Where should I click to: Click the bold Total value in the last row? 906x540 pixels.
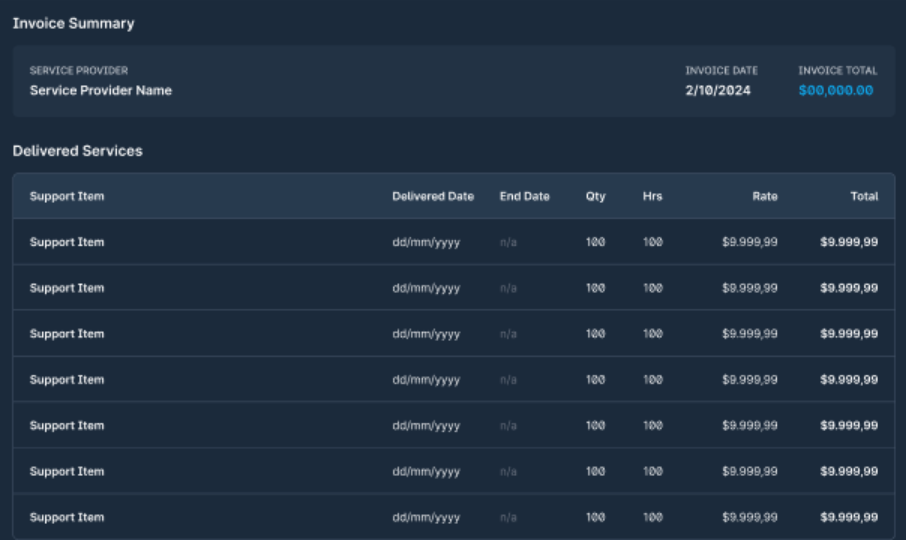tap(849, 517)
